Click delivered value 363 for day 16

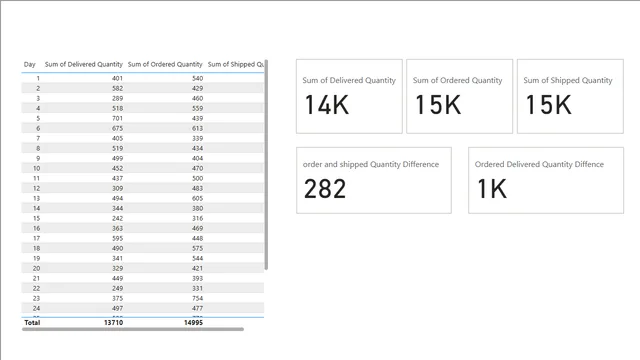tap(117, 228)
